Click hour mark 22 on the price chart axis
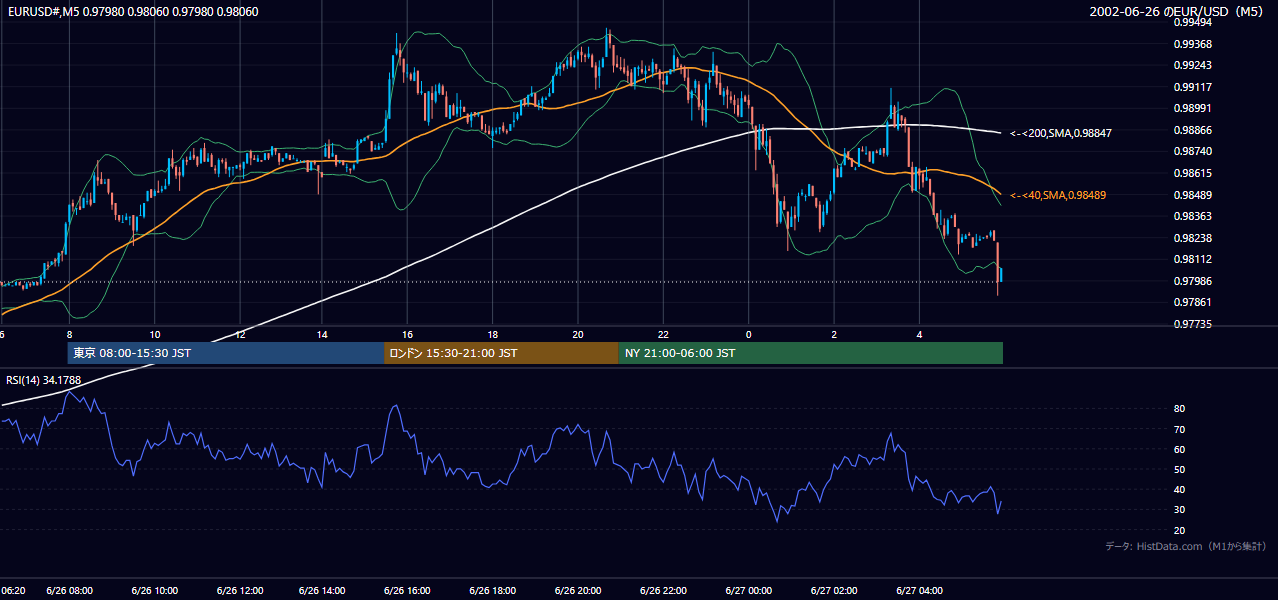This screenshot has height=600, width=1278. click(663, 335)
